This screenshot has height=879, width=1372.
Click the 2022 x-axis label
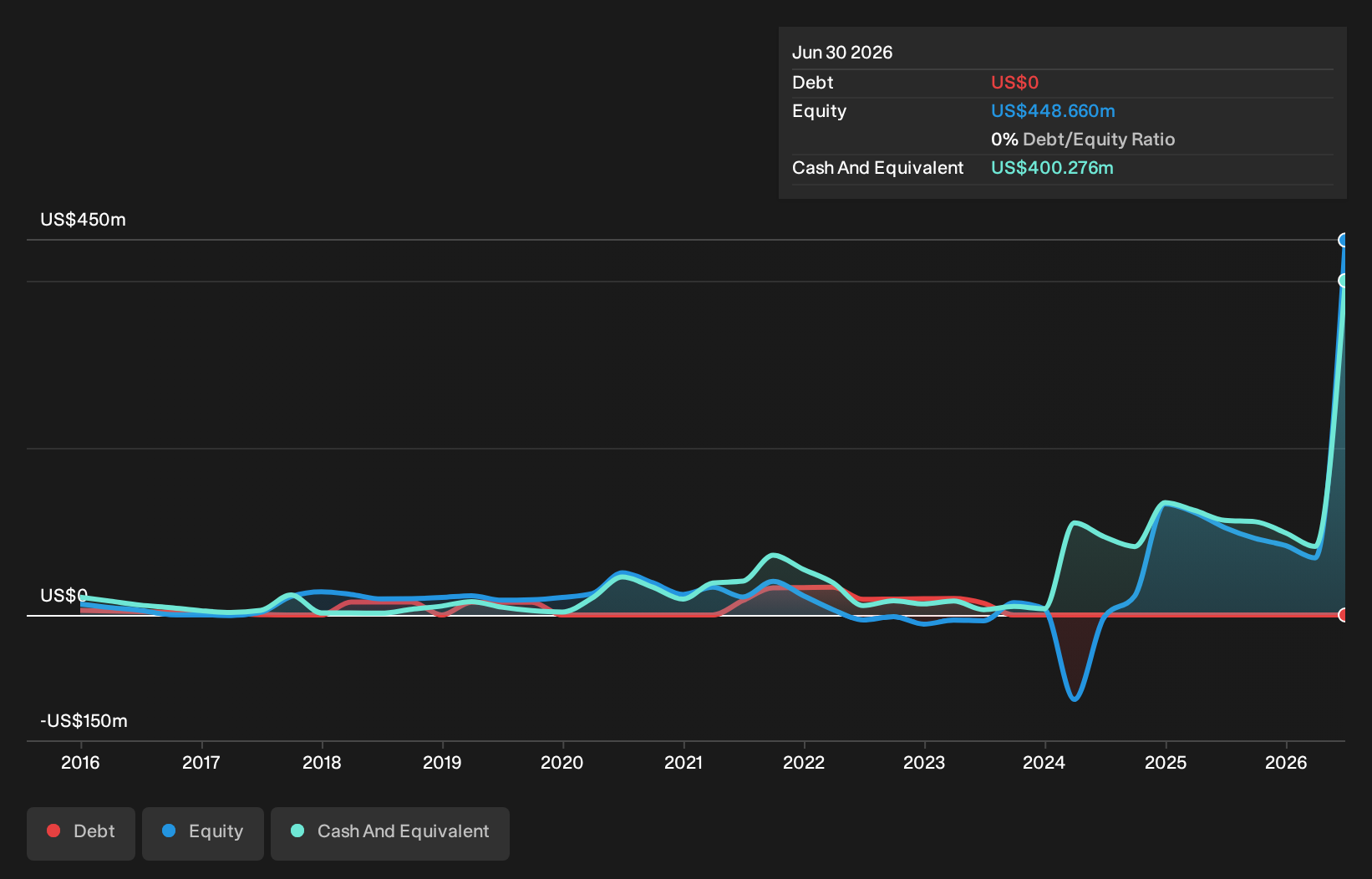coord(804,762)
